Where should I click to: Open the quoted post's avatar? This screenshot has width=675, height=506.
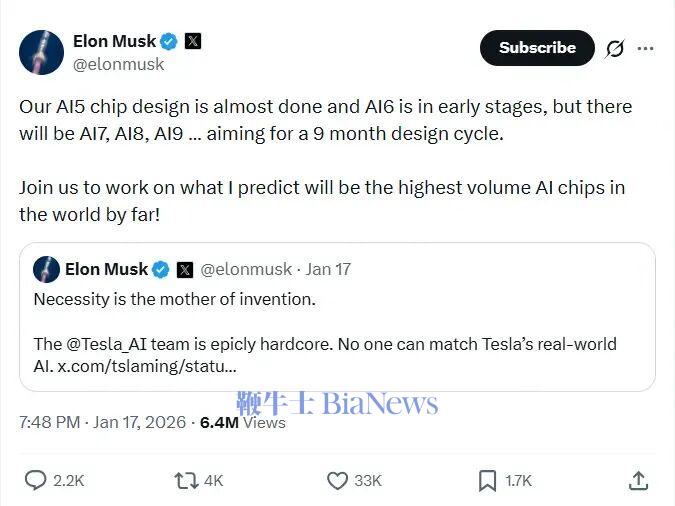coord(46,269)
